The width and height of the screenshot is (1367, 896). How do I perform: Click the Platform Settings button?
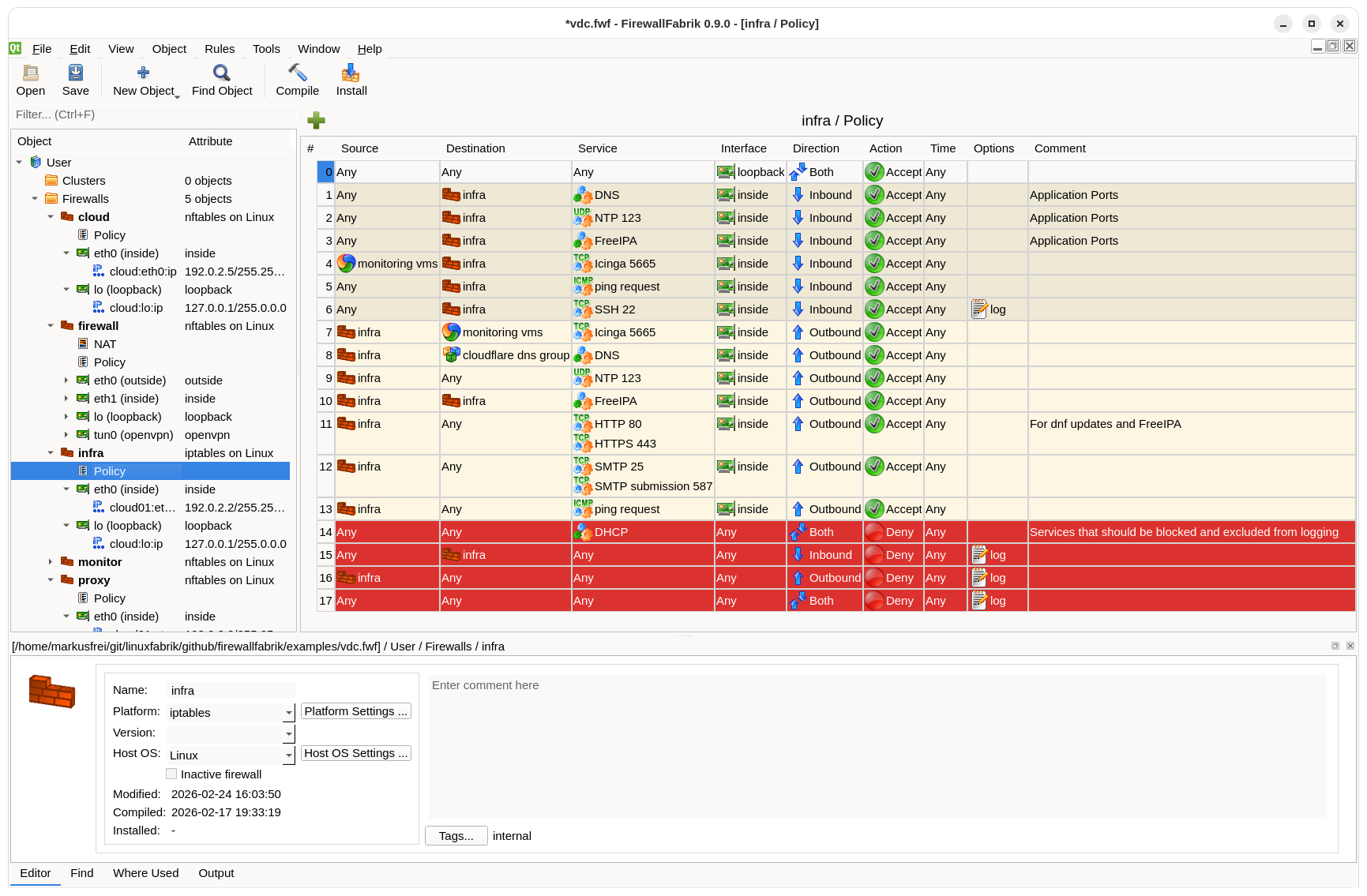click(x=355, y=711)
